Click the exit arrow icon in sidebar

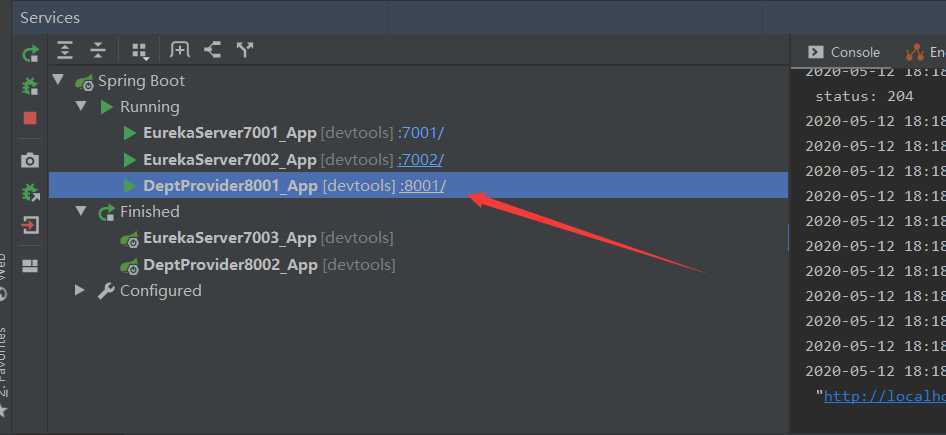[x=30, y=225]
